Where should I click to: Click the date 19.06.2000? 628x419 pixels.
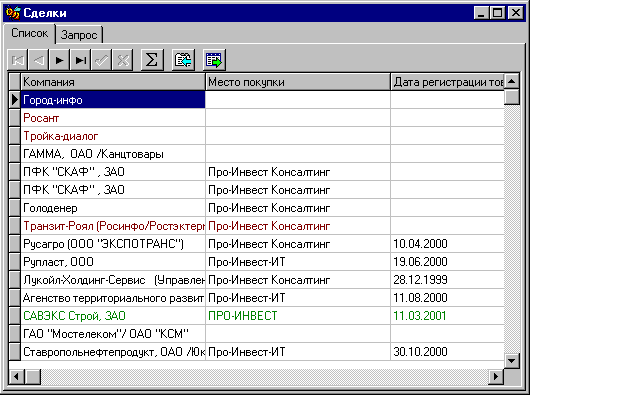coord(447,262)
